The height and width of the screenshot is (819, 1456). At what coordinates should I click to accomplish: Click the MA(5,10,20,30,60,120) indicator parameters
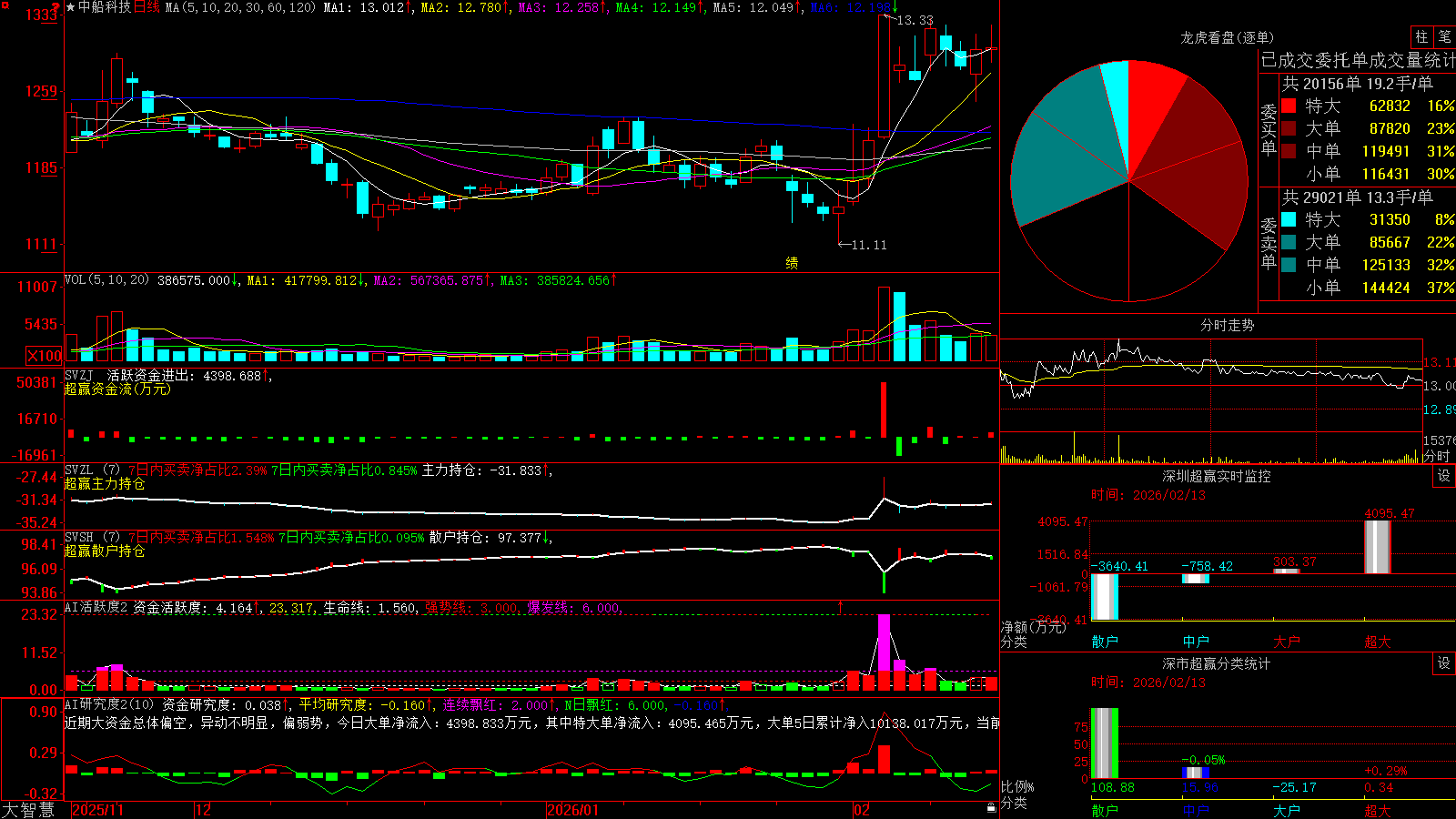click(x=240, y=7)
